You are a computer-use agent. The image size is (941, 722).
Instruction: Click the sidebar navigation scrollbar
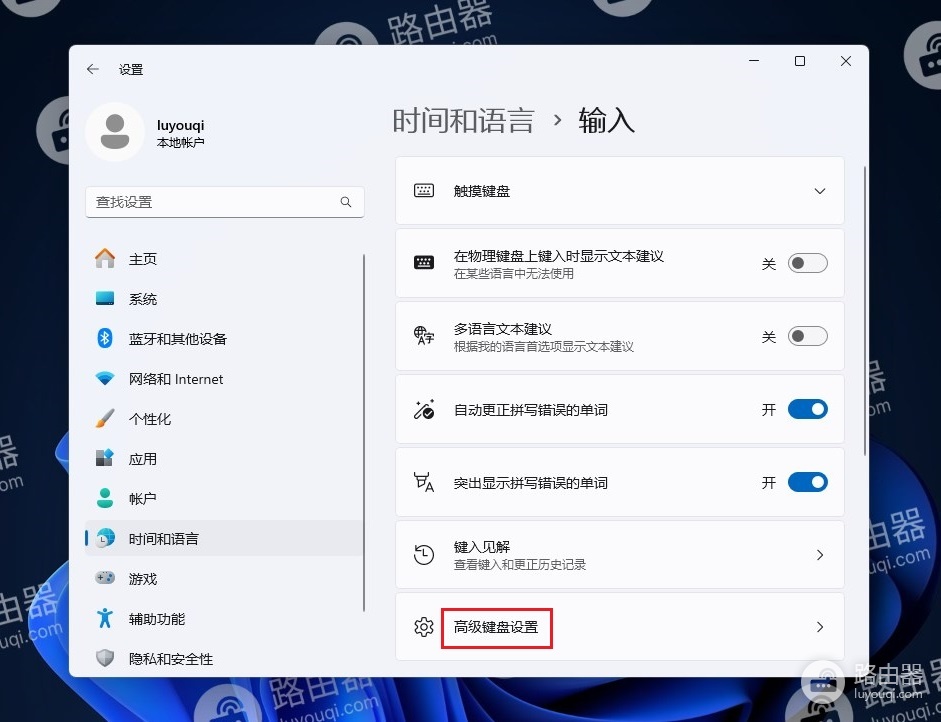[364, 433]
